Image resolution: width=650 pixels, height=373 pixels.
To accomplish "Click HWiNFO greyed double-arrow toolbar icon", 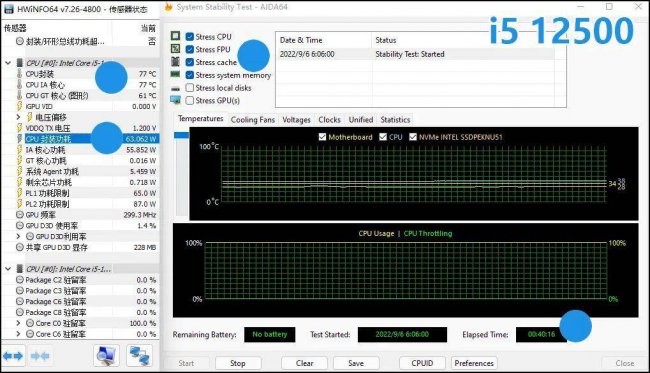I will point(40,356).
